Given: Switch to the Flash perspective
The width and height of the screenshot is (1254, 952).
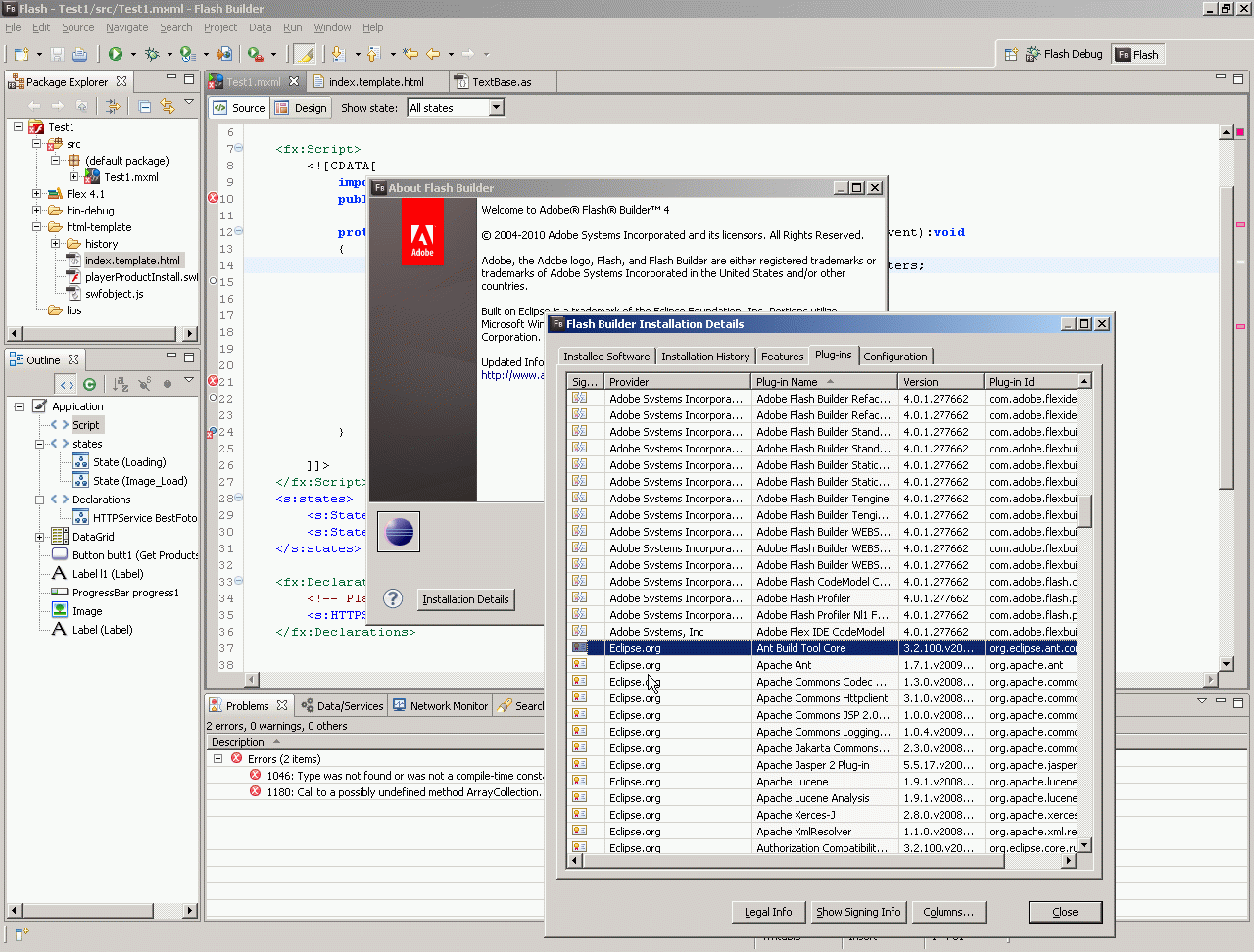Looking at the screenshot, I should (1136, 55).
